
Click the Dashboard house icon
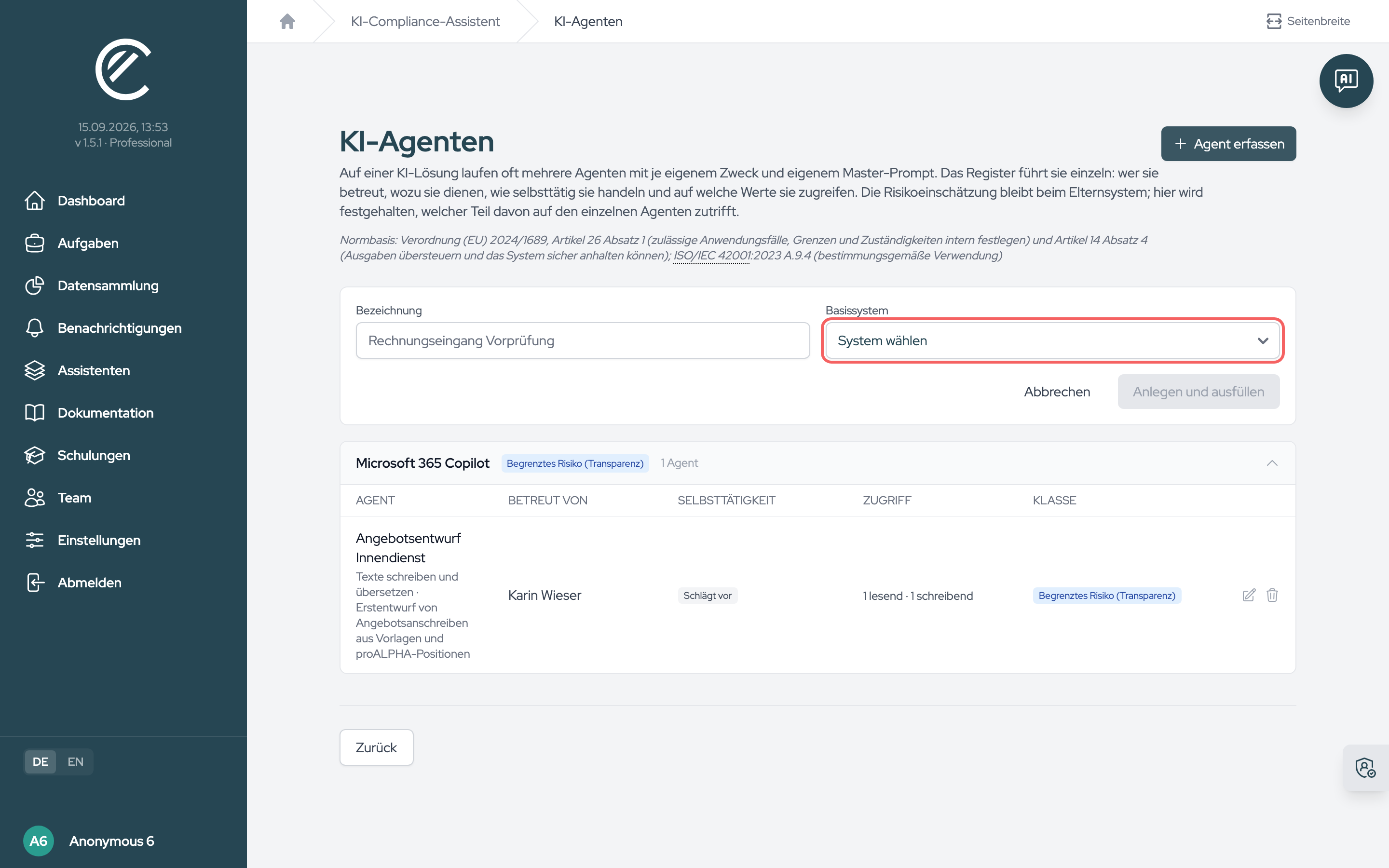point(34,200)
